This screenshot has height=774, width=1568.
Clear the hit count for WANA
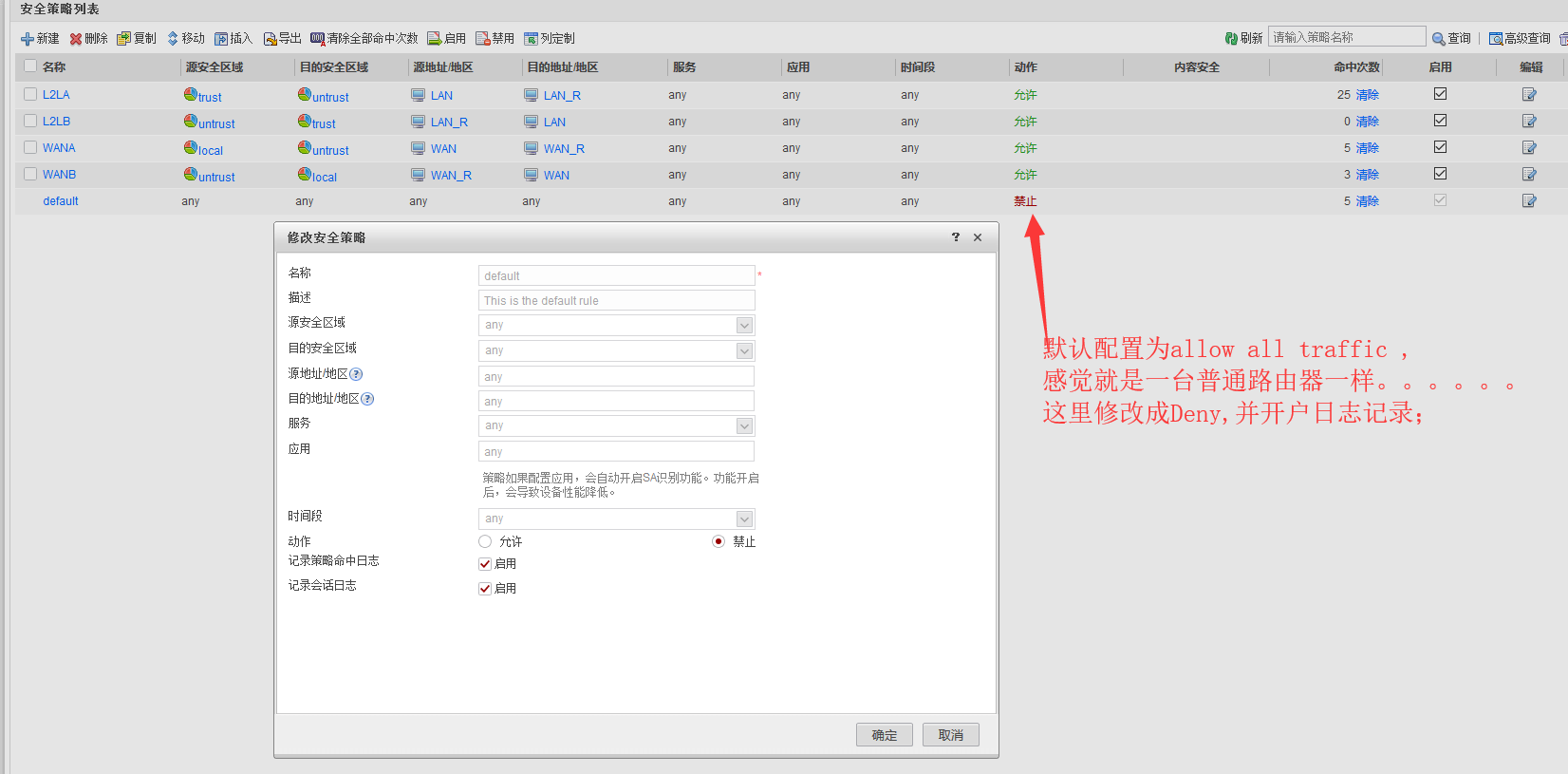[1367, 148]
